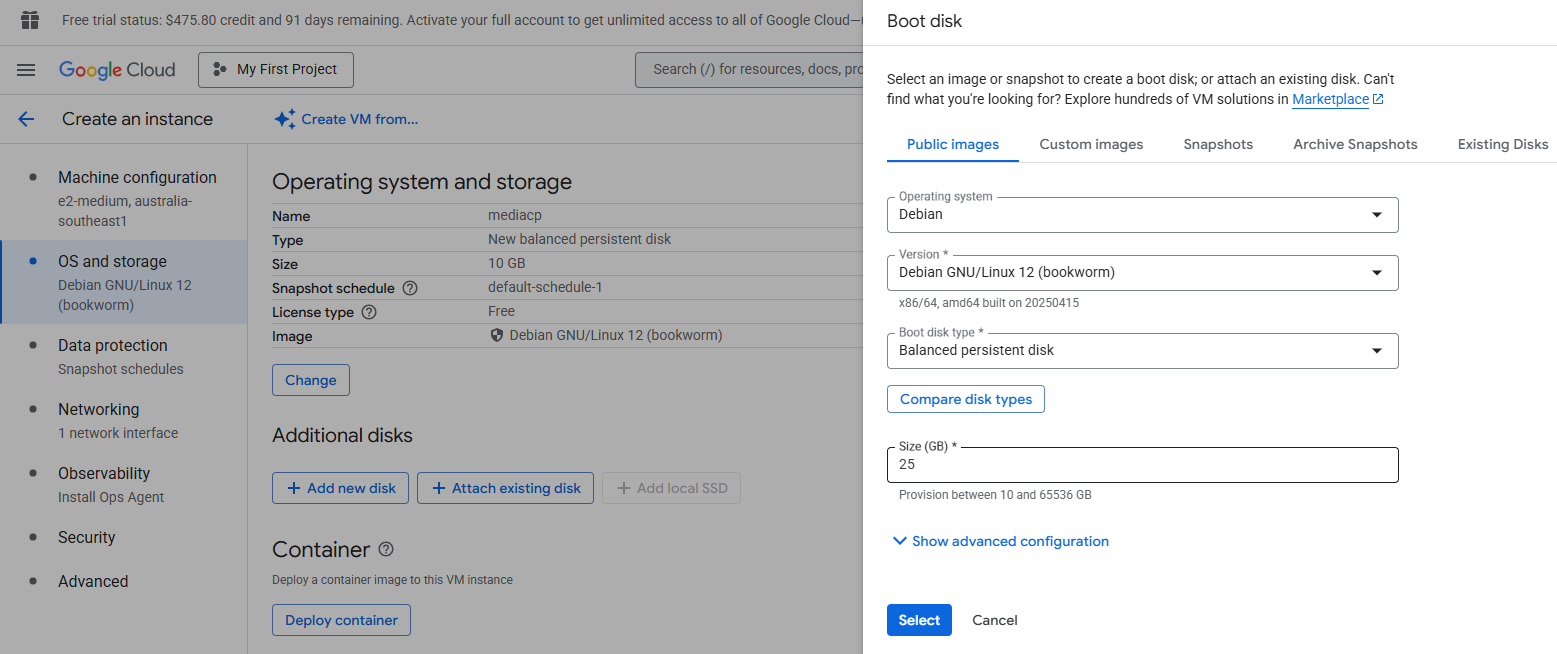Click the free trial gift icon
1557x654 pixels.
pos(30,20)
